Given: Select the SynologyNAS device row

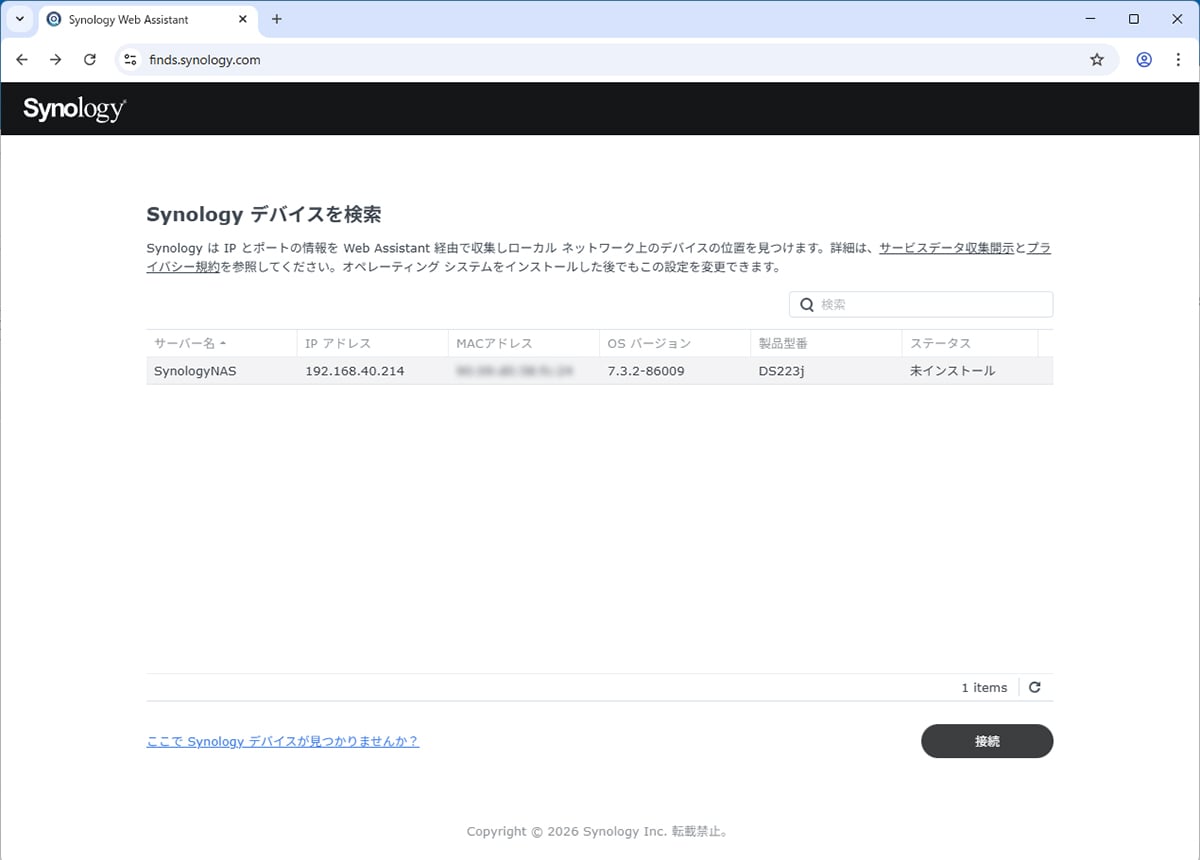Looking at the screenshot, I should click(598, 371).
